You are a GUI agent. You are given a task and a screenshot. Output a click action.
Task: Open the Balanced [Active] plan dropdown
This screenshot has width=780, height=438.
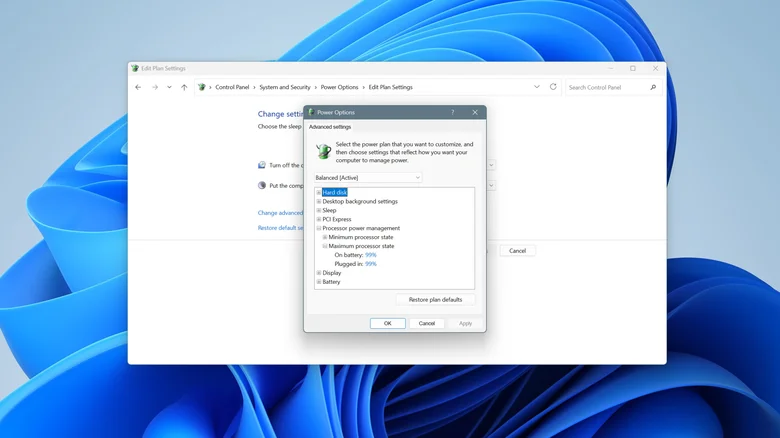(x=368, y=178)
